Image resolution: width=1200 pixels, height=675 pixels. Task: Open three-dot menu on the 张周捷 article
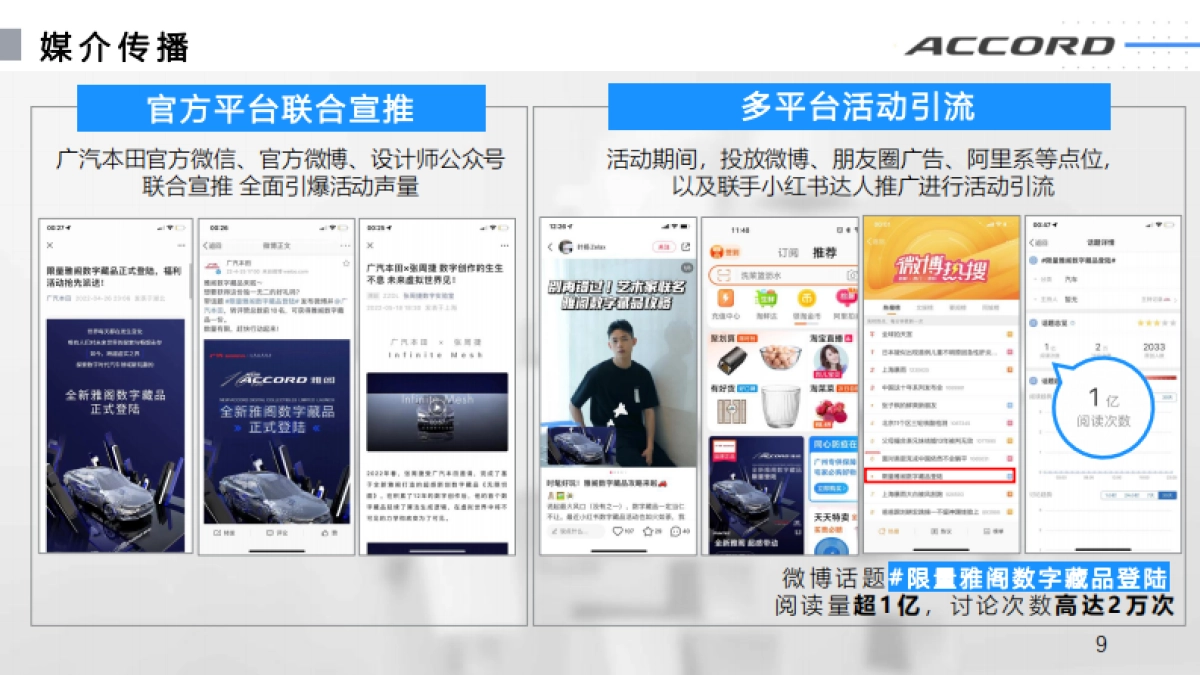click(x=502, y=245)
